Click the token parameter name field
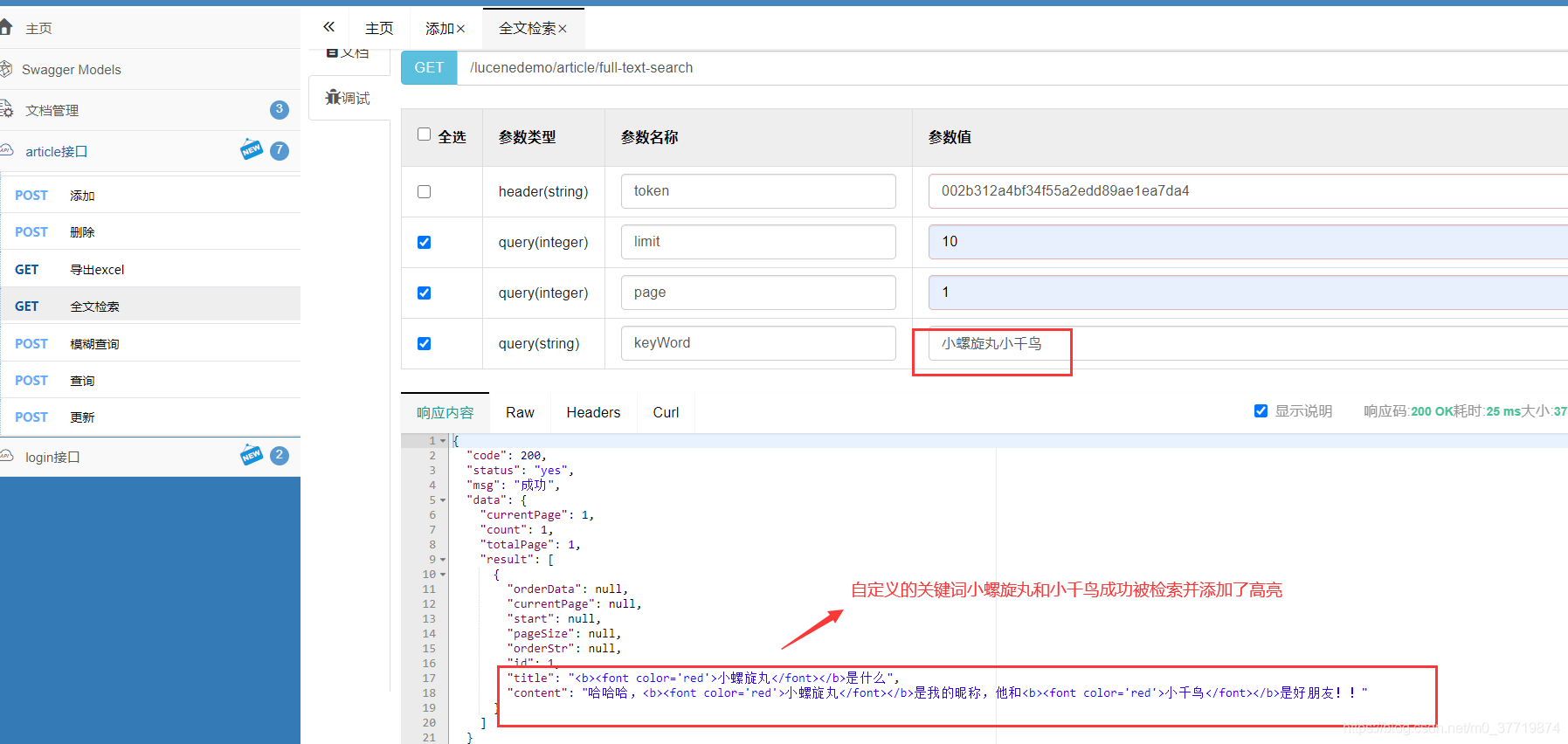This screenshot has width=1568, height=744. coord(758,191)
